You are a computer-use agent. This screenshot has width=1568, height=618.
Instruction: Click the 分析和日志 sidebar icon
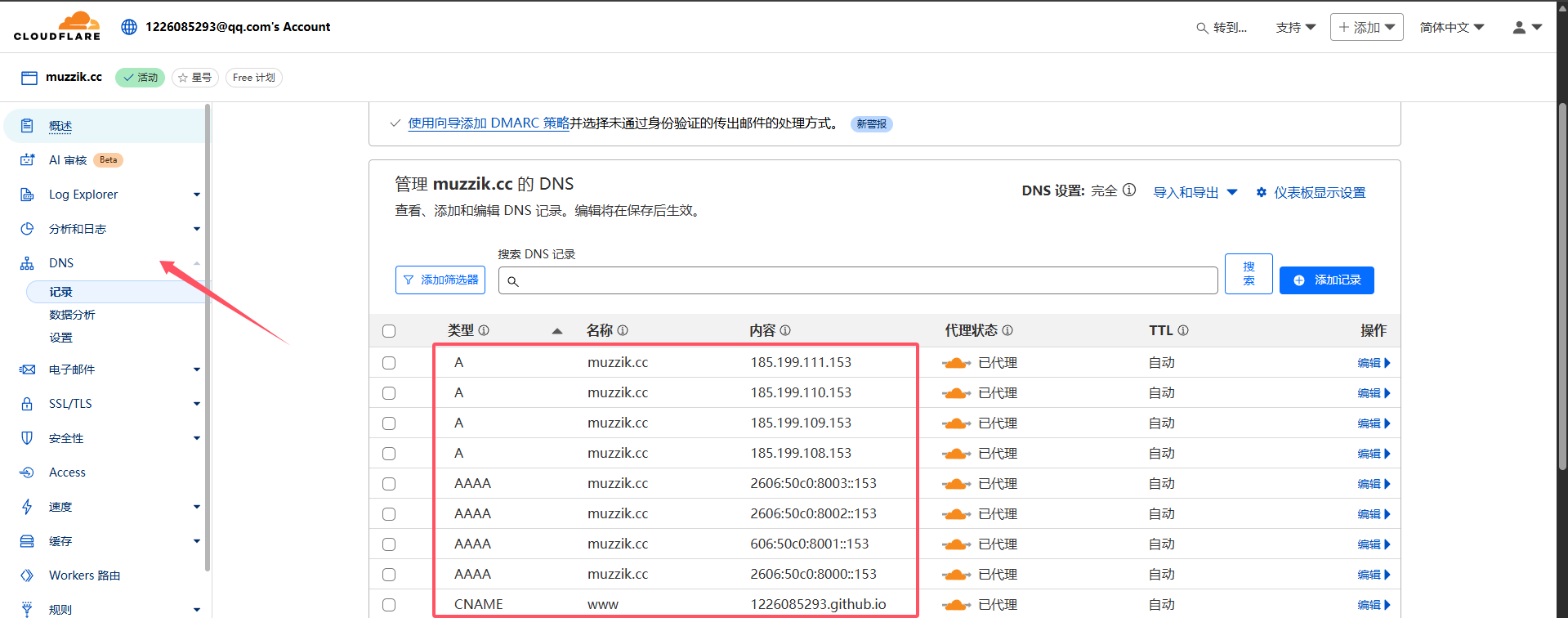27,229
